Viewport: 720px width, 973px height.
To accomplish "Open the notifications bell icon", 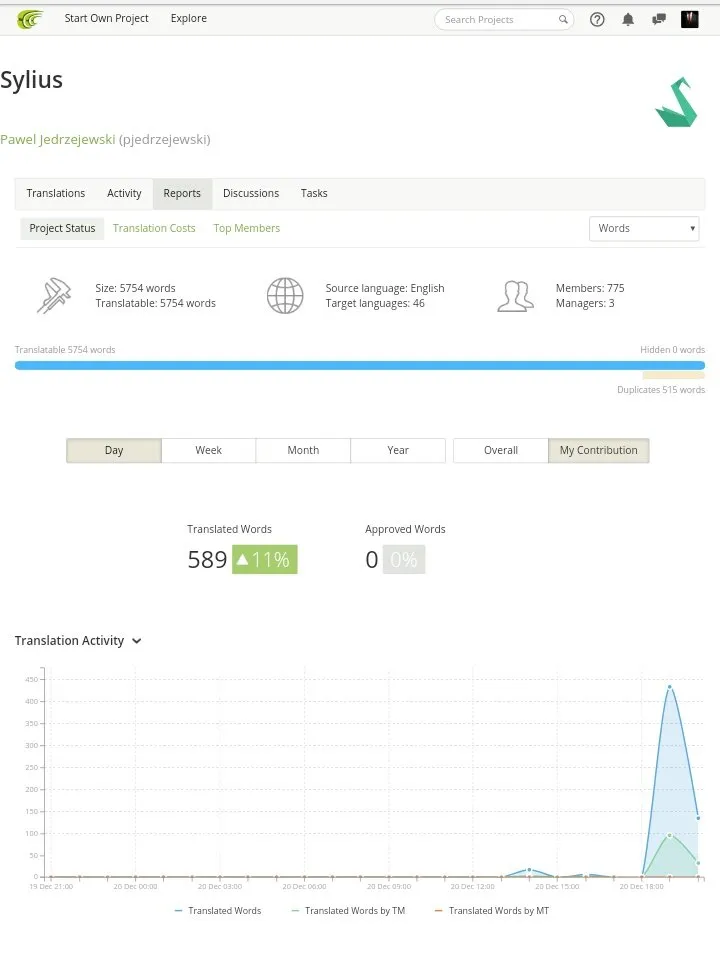I will 628,19.
